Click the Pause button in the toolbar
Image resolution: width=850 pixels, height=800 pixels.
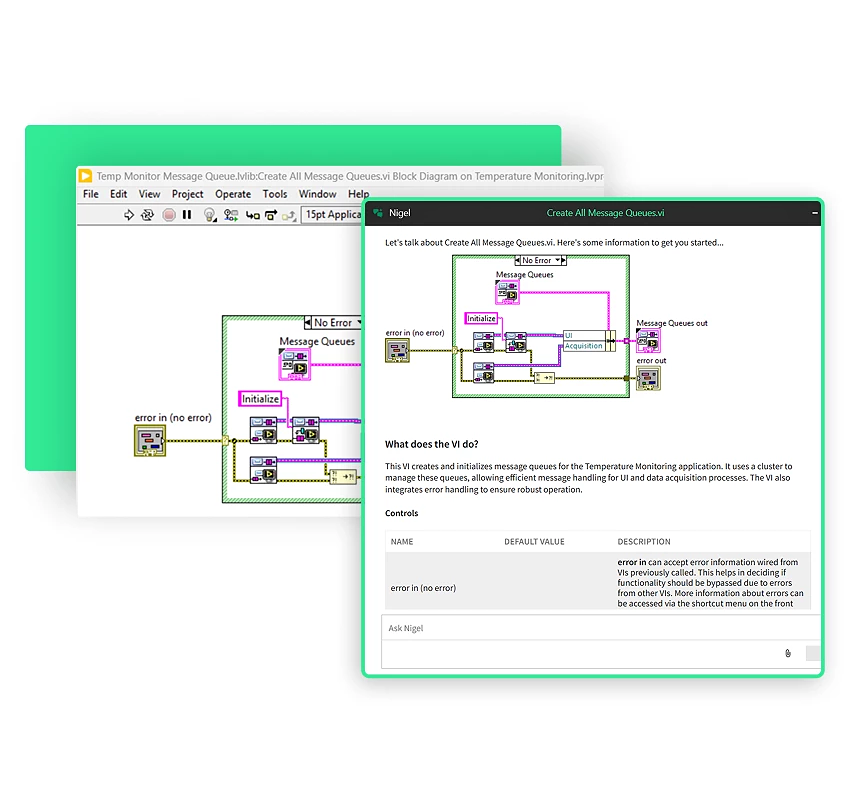[x=187, y=215]
